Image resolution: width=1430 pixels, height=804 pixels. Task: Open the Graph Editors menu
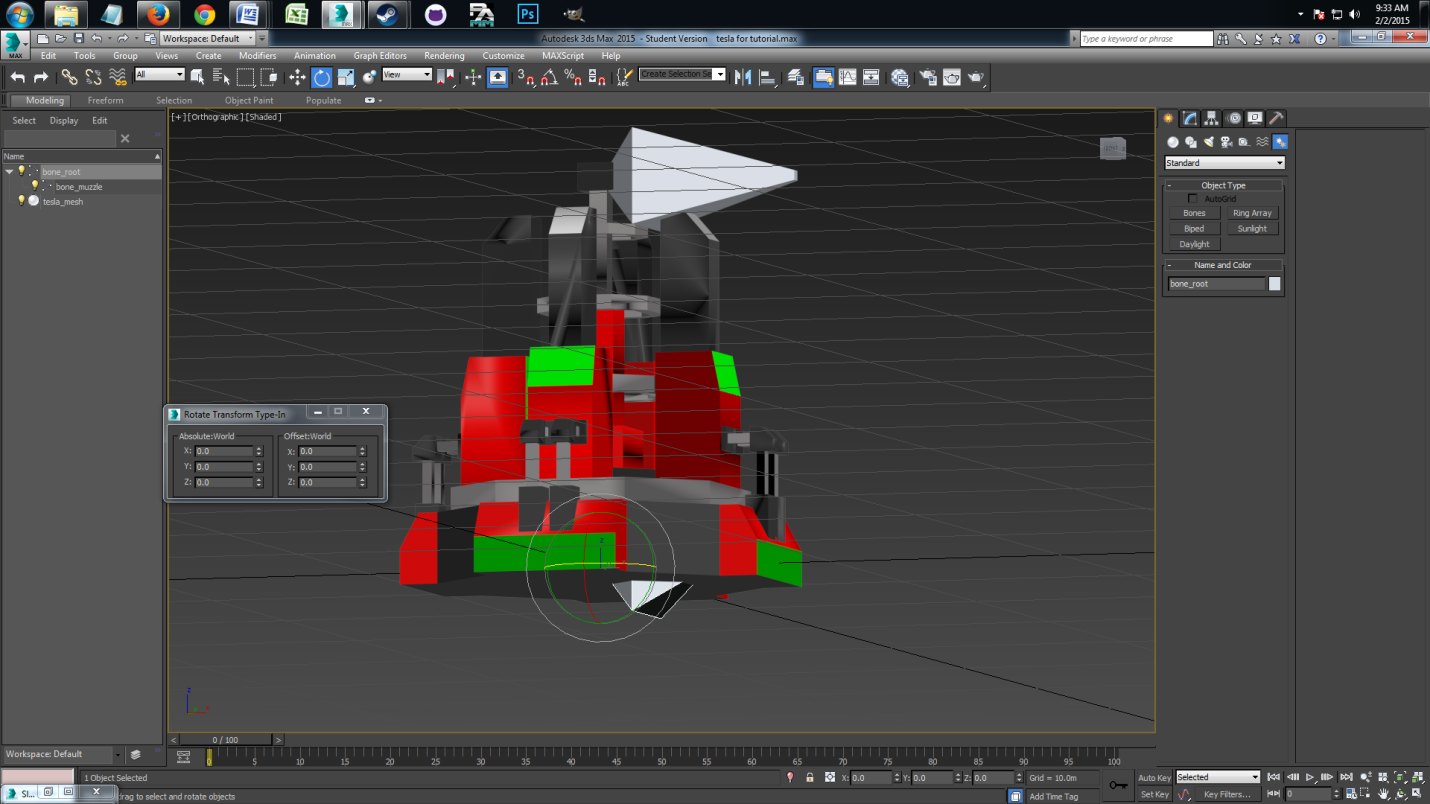coord(380,56)
